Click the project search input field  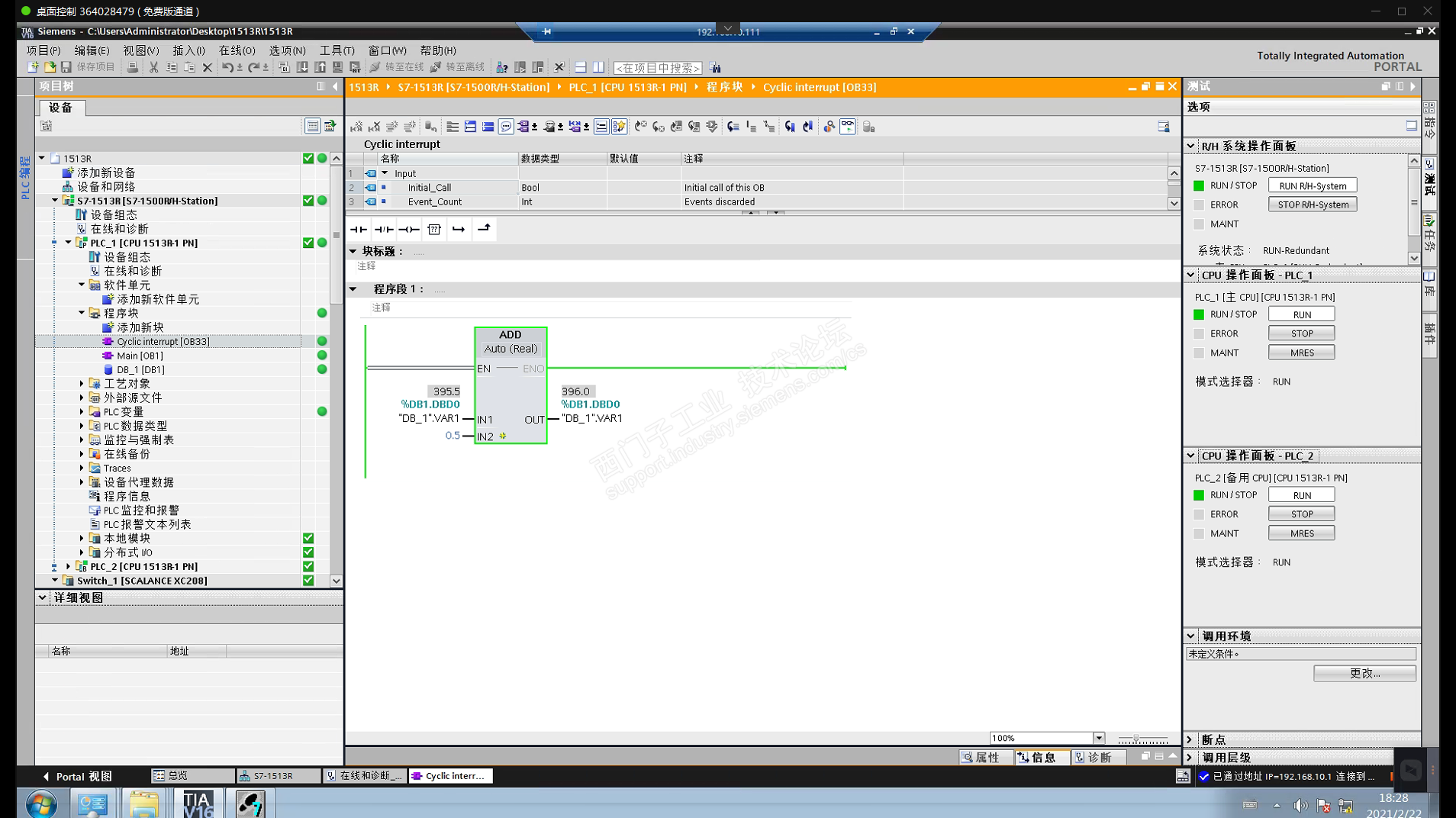point(658,68)
